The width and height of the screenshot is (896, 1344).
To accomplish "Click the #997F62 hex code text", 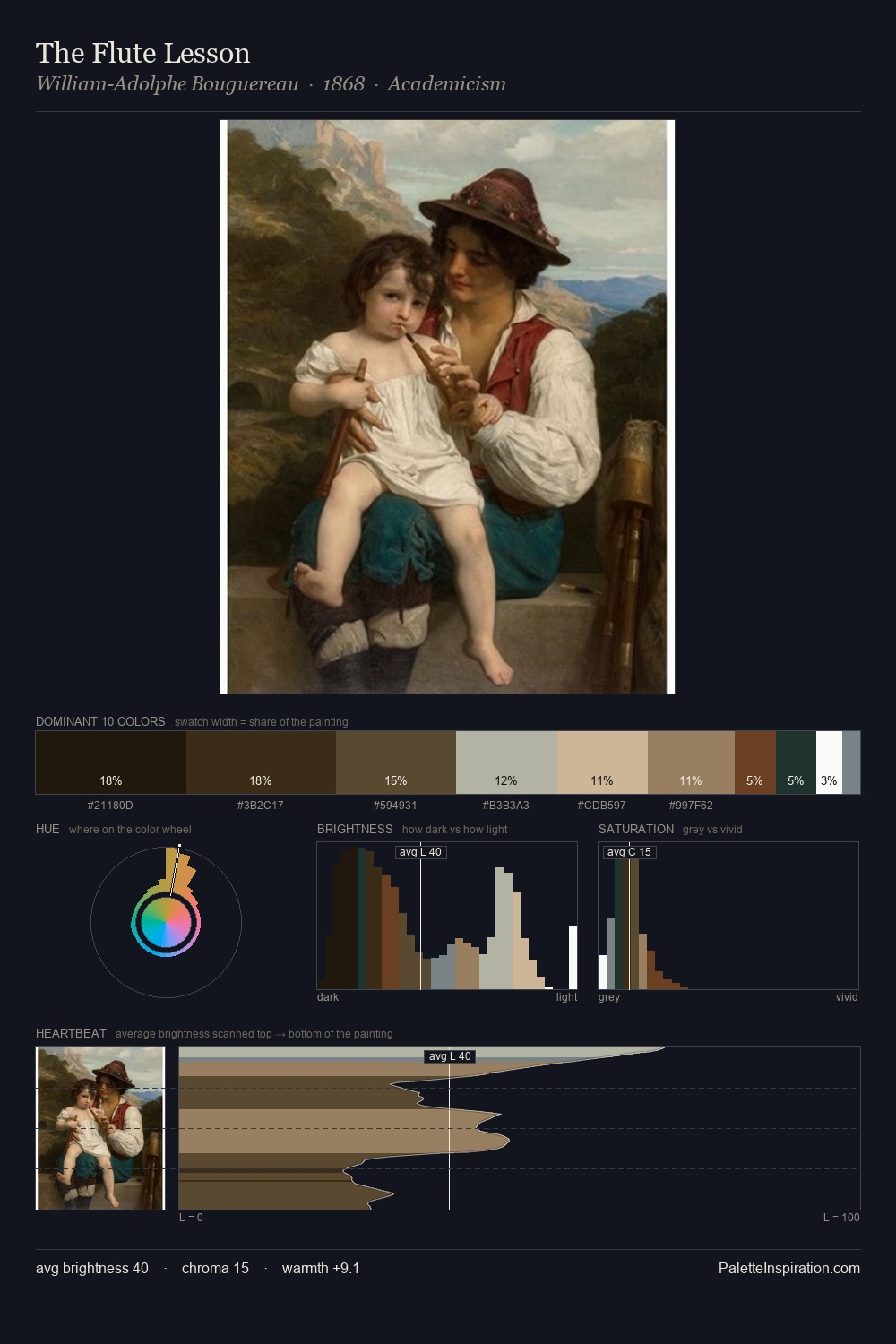I will coord(691,805).
